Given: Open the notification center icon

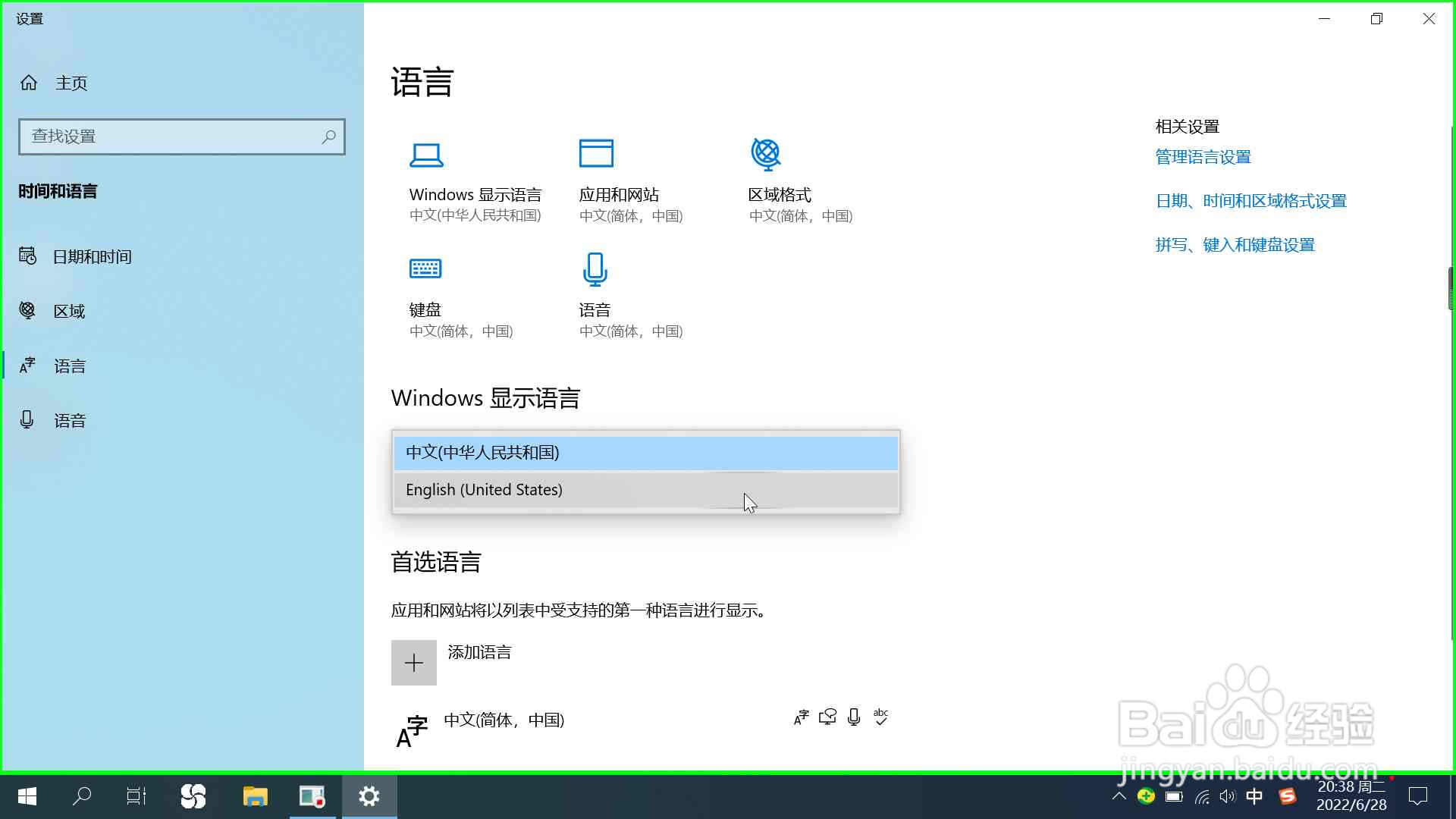Looking at the screenshot, I should click(1418, 796).
